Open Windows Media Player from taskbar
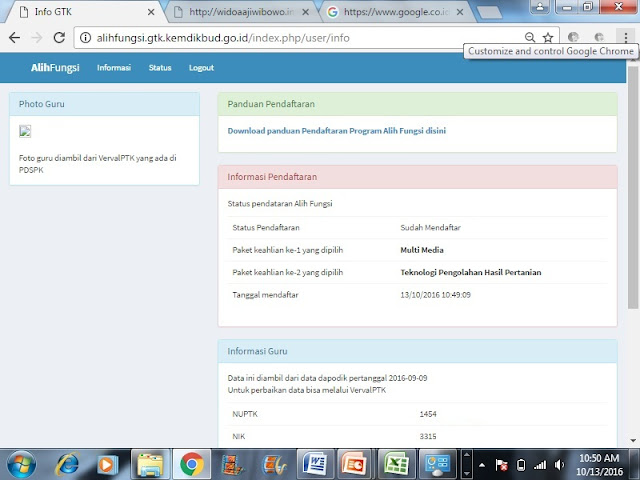 coord(107,464)
